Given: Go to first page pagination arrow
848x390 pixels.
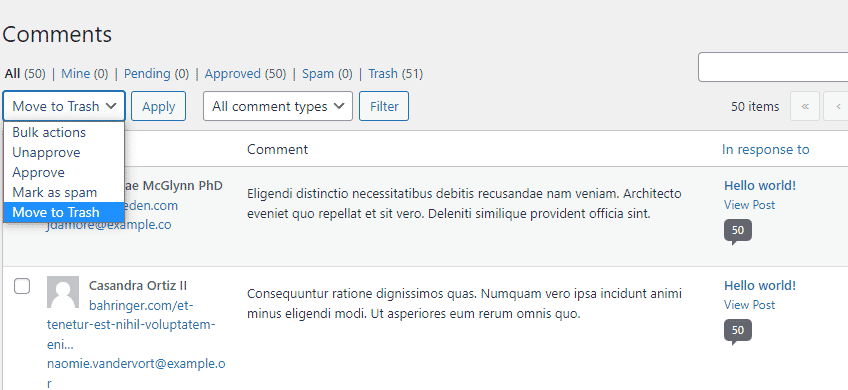Looking at the screenshot, I should pyautogui.click(x=805, y=107).
